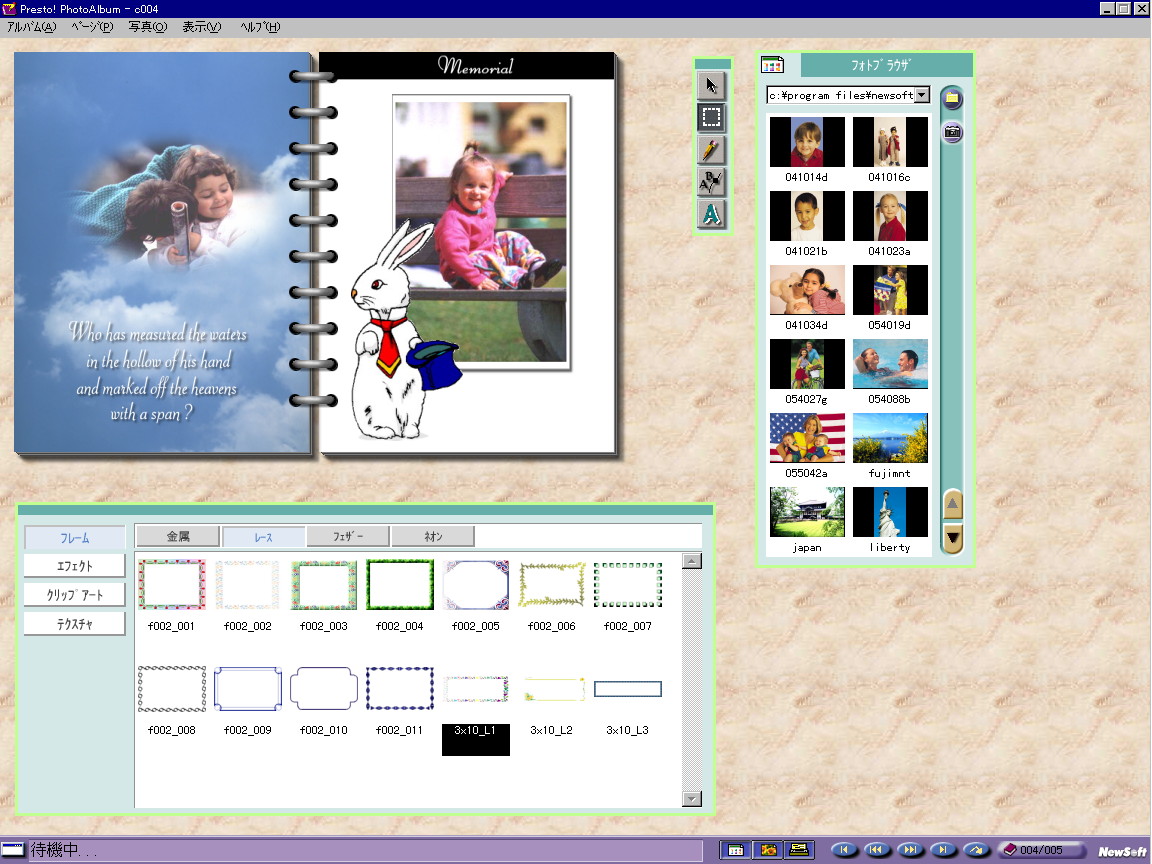This screenshot has width=1152, height=864.
Task: Open the folder path dropdown
Action: click(921, 95)
